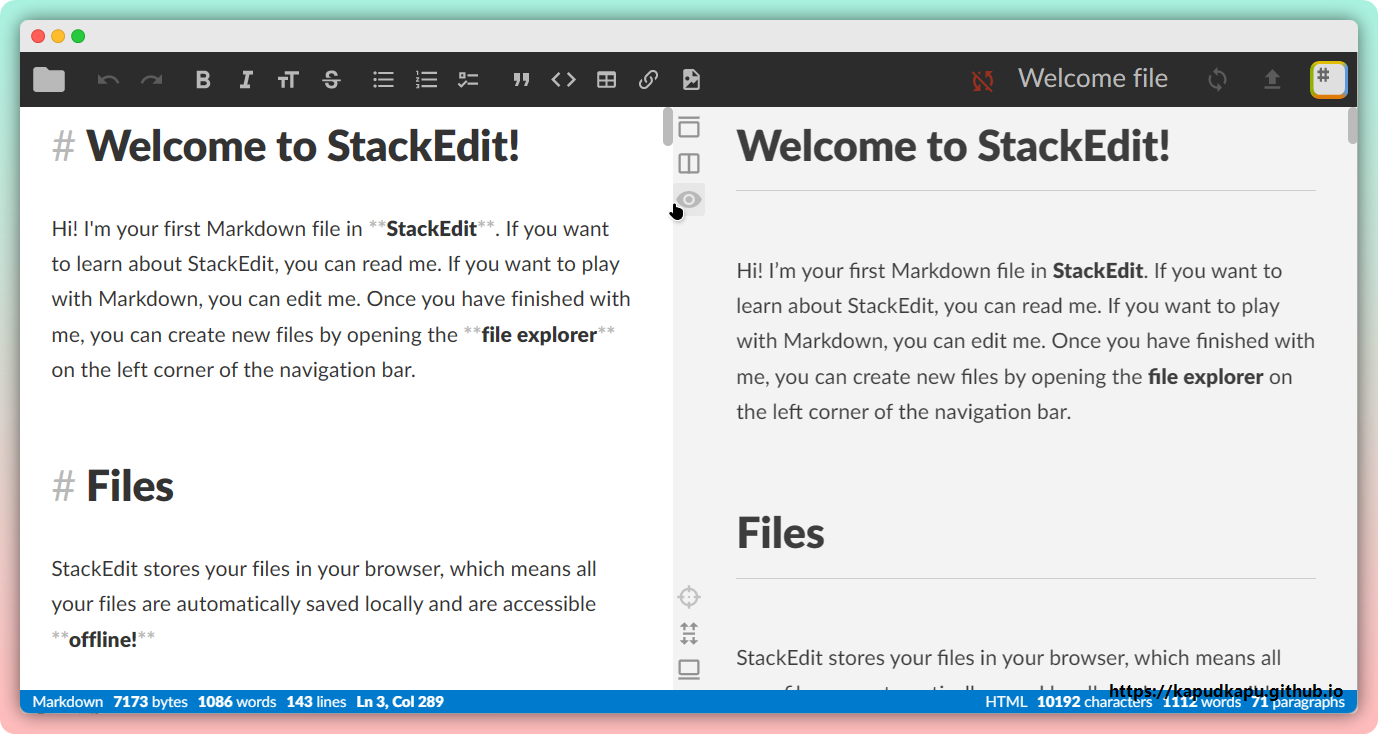The height and width of the screenshot is (734, 1378).
Task: Click the Welcome file title field
Action: coord(1092,79)
